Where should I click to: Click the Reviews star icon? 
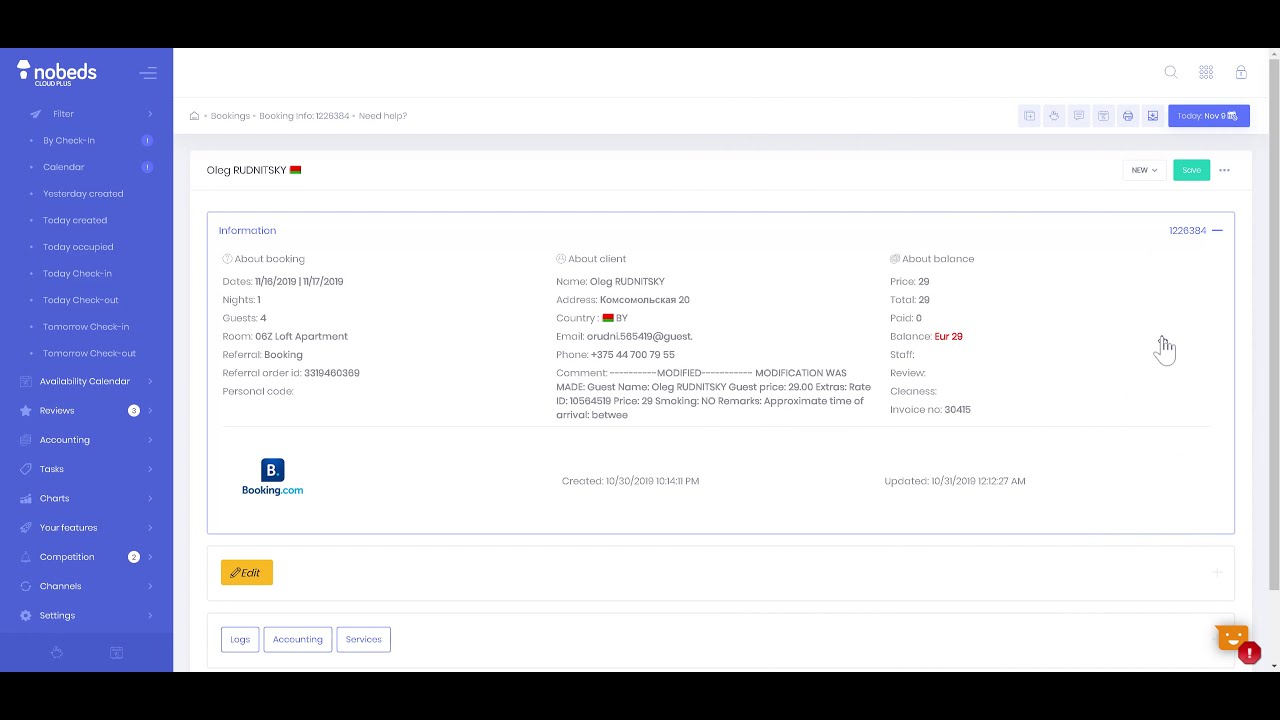(x=26, y=410)
